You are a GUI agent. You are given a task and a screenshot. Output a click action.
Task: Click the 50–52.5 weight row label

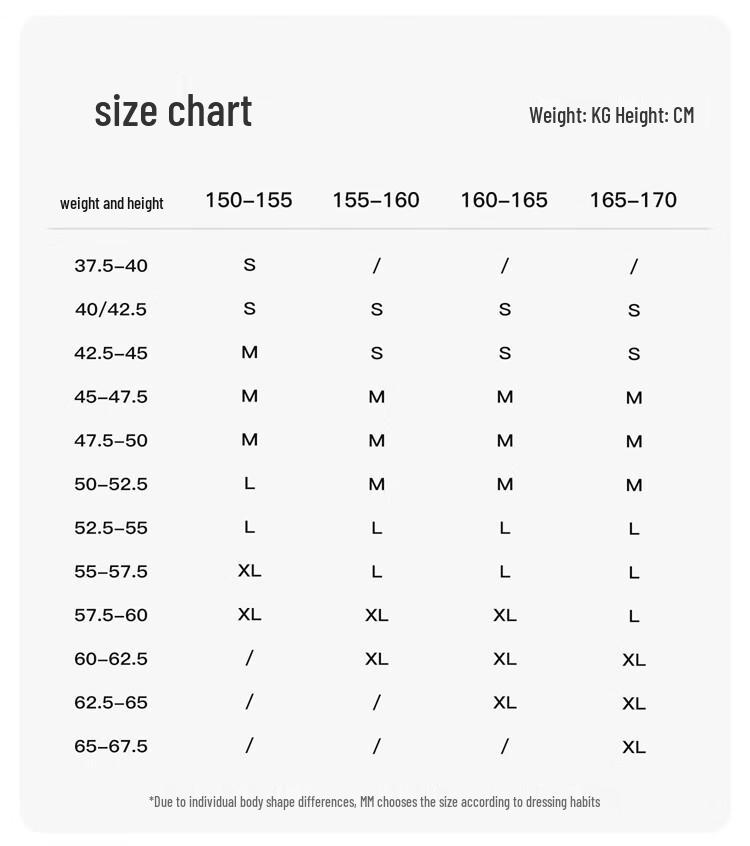[111, 484]
